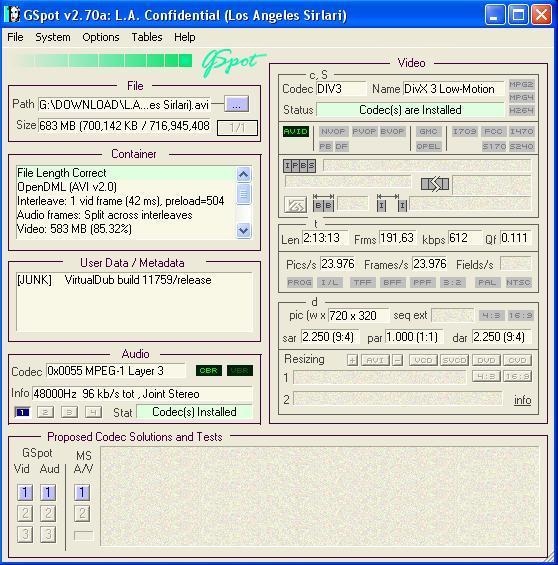Click the BFF indicator
This screenshot has width=558, height=565.
click(392, 282)
